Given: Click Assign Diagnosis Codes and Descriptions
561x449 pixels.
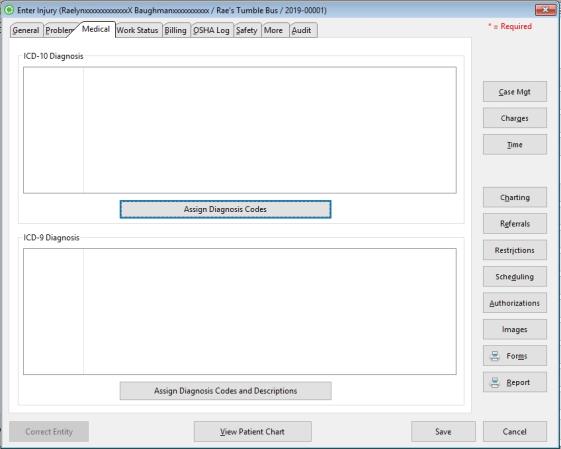Looking at the screenshot, I should pos(225,391).
